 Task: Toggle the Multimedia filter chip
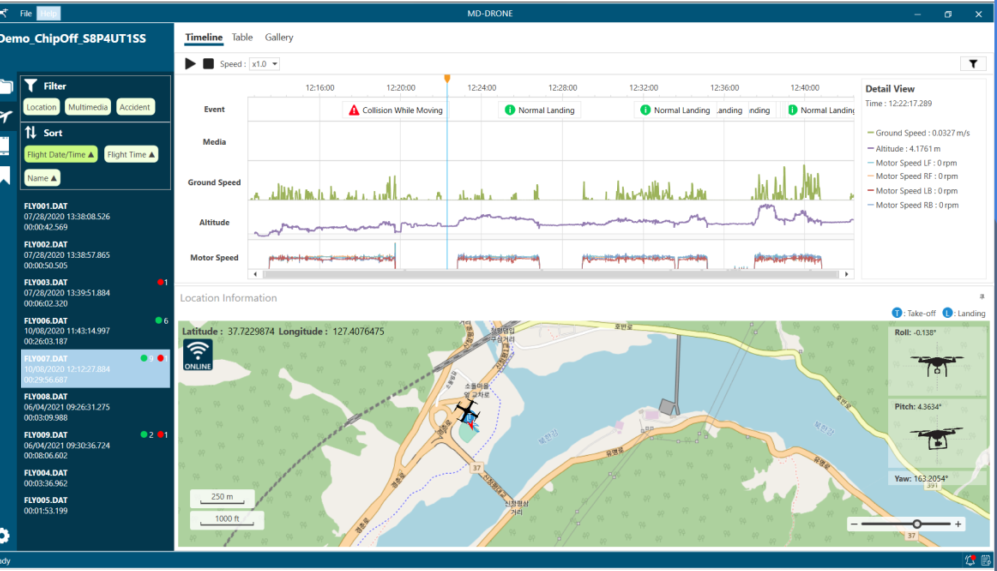88,107
